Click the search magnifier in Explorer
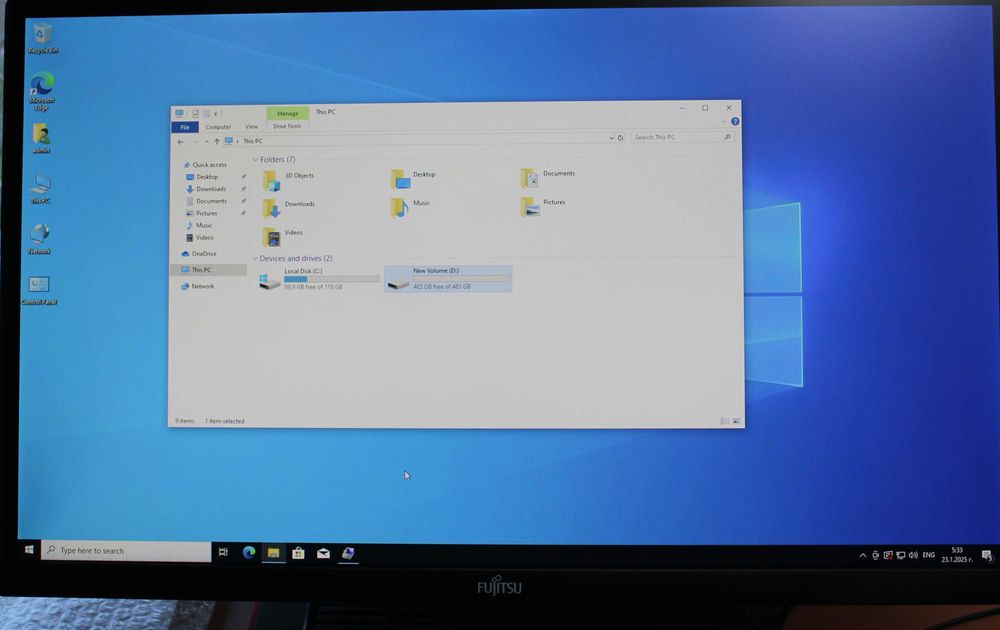The image size is (1000, 630). [727, 137]
